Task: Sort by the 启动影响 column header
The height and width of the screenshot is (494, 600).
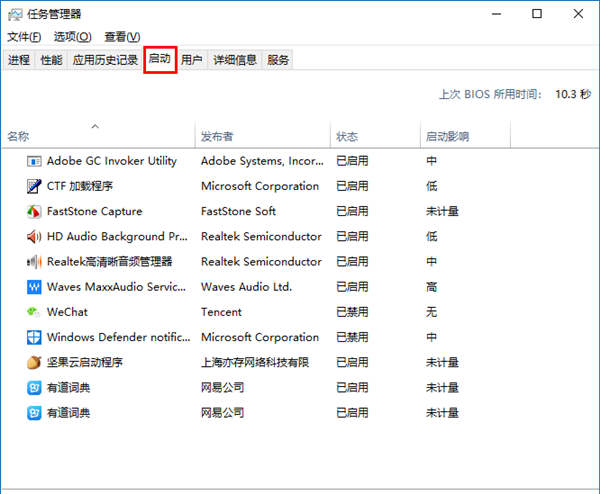Action: [447, 136]
